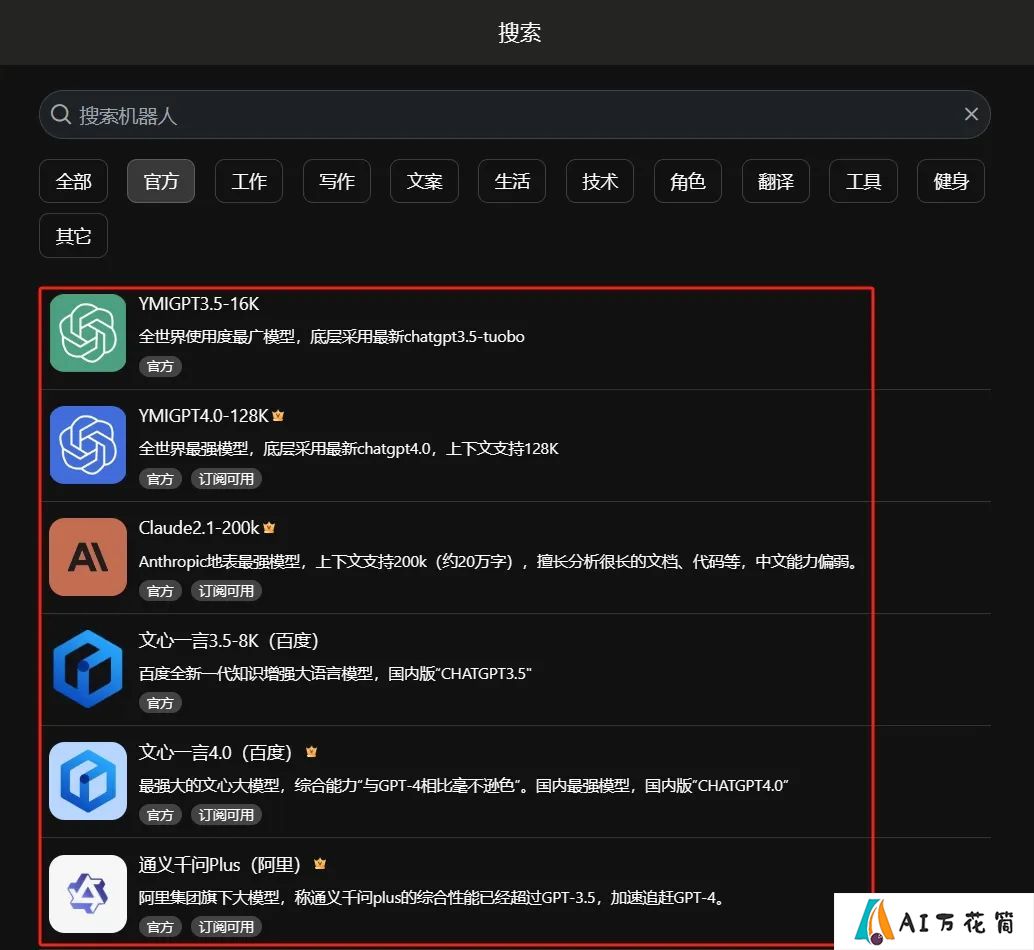This screenshot has height=950, width=1034.
Task: Open the 文心一言3.5-8K Baidu icon
Action: click(88, 669)
